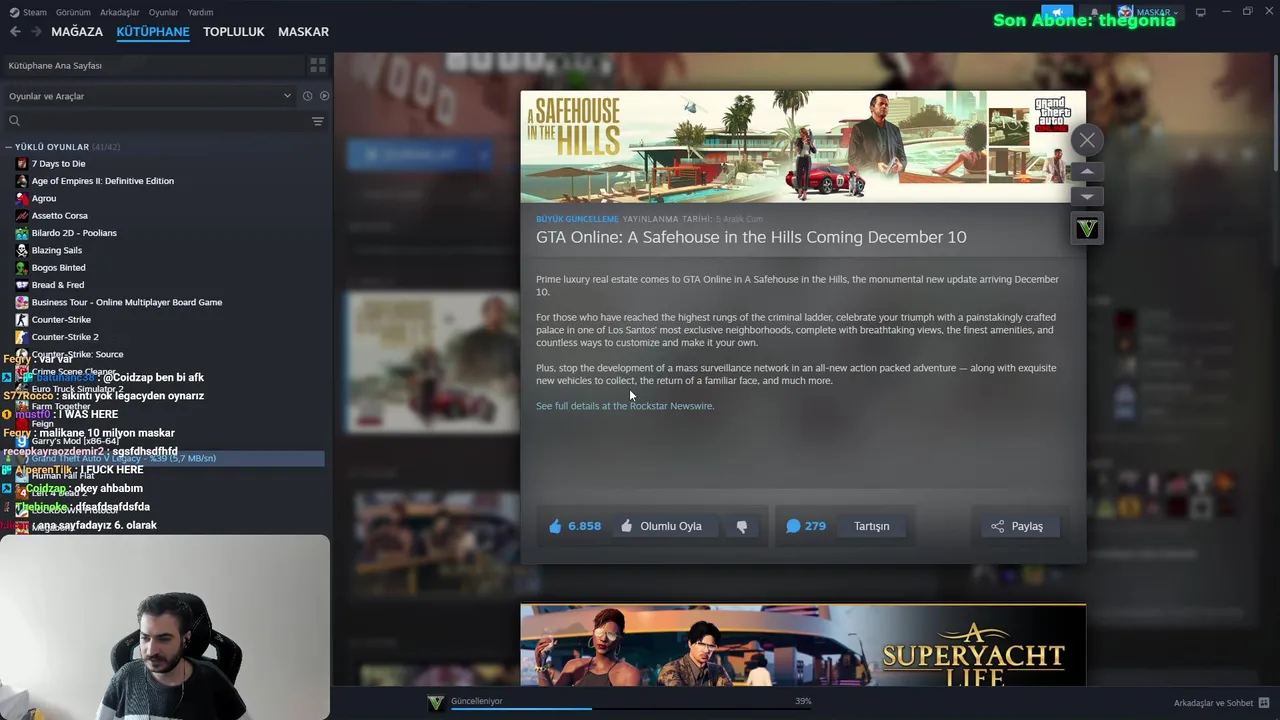This screenshot has width=1280, height=720.
Task: Select Counter-Strike in the game list
Action: click(61, 320)
